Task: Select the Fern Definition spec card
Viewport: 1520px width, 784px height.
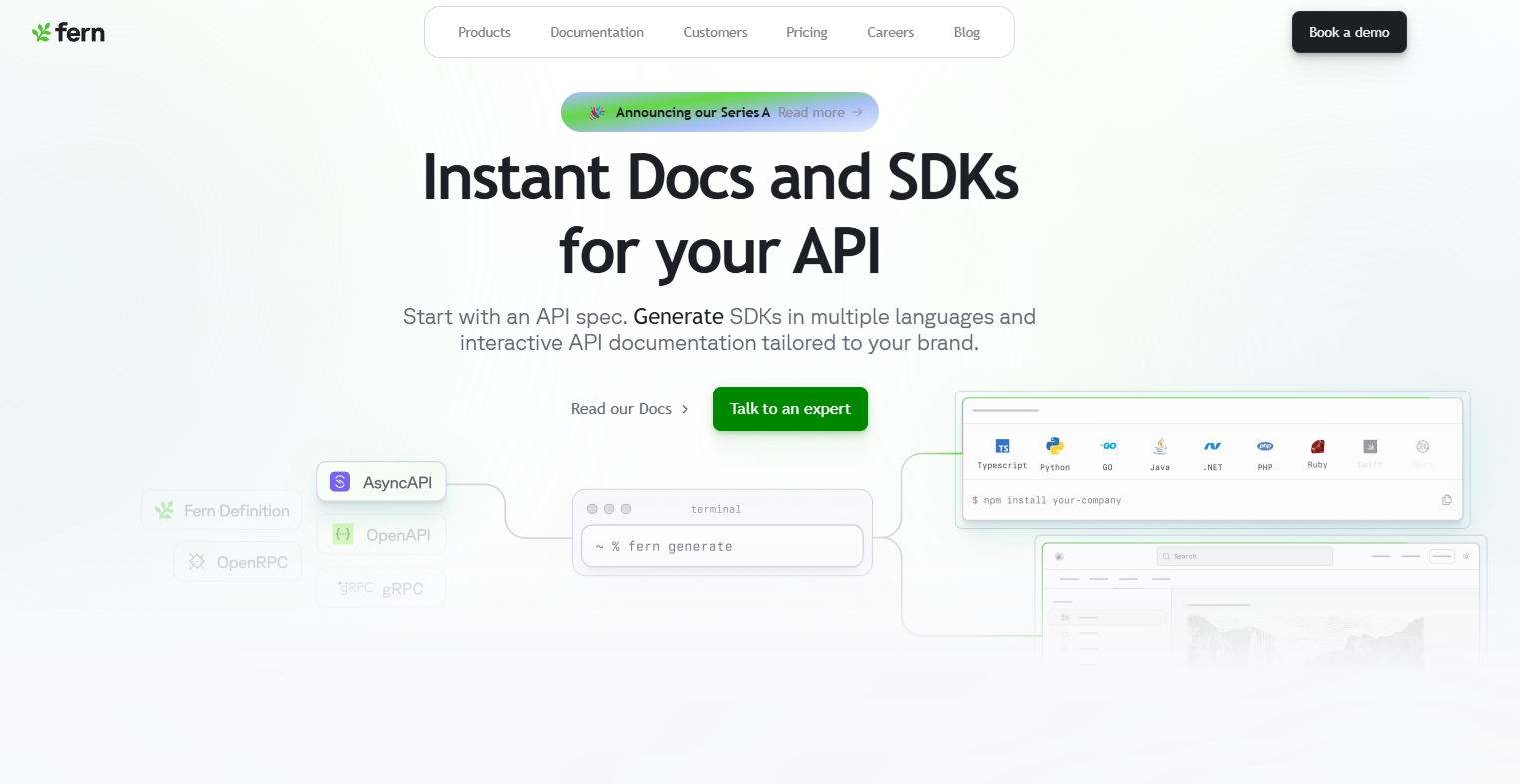Action: coord(221,510)
